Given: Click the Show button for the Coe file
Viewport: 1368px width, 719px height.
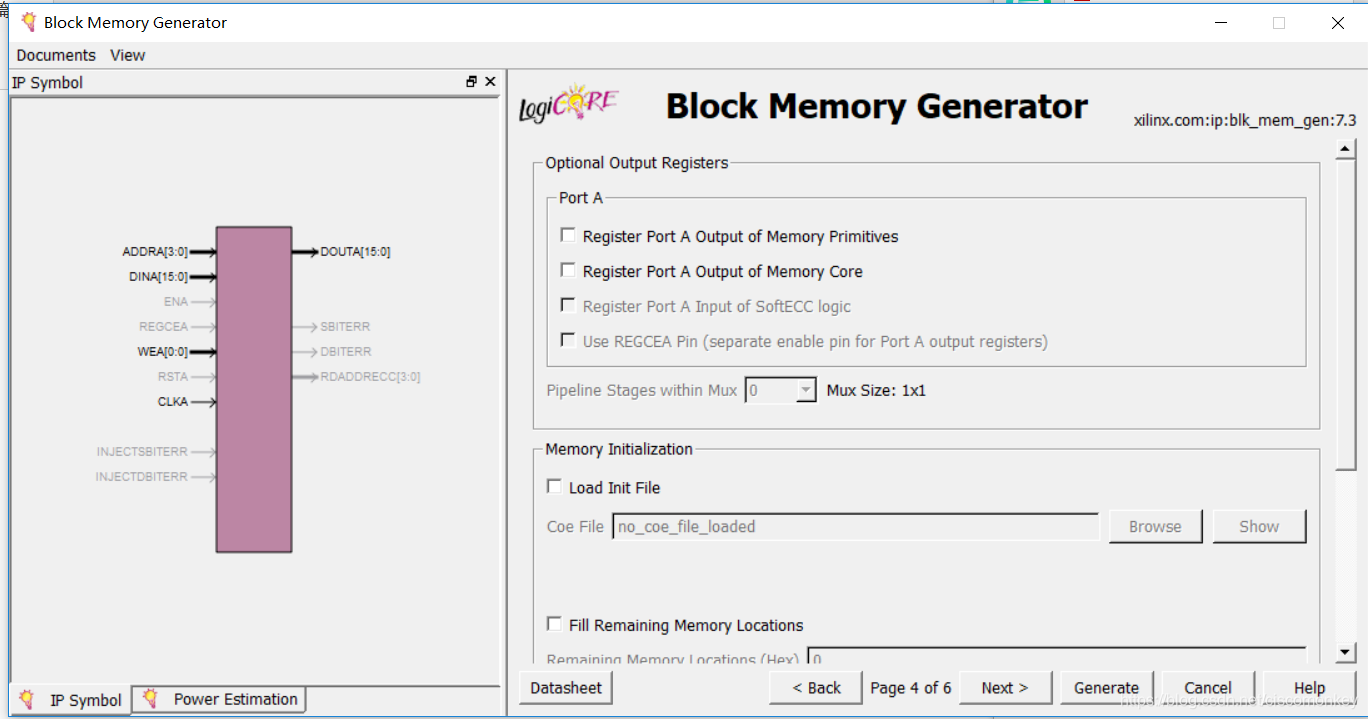Looking at the screenshot, I should pos(1259,526).
